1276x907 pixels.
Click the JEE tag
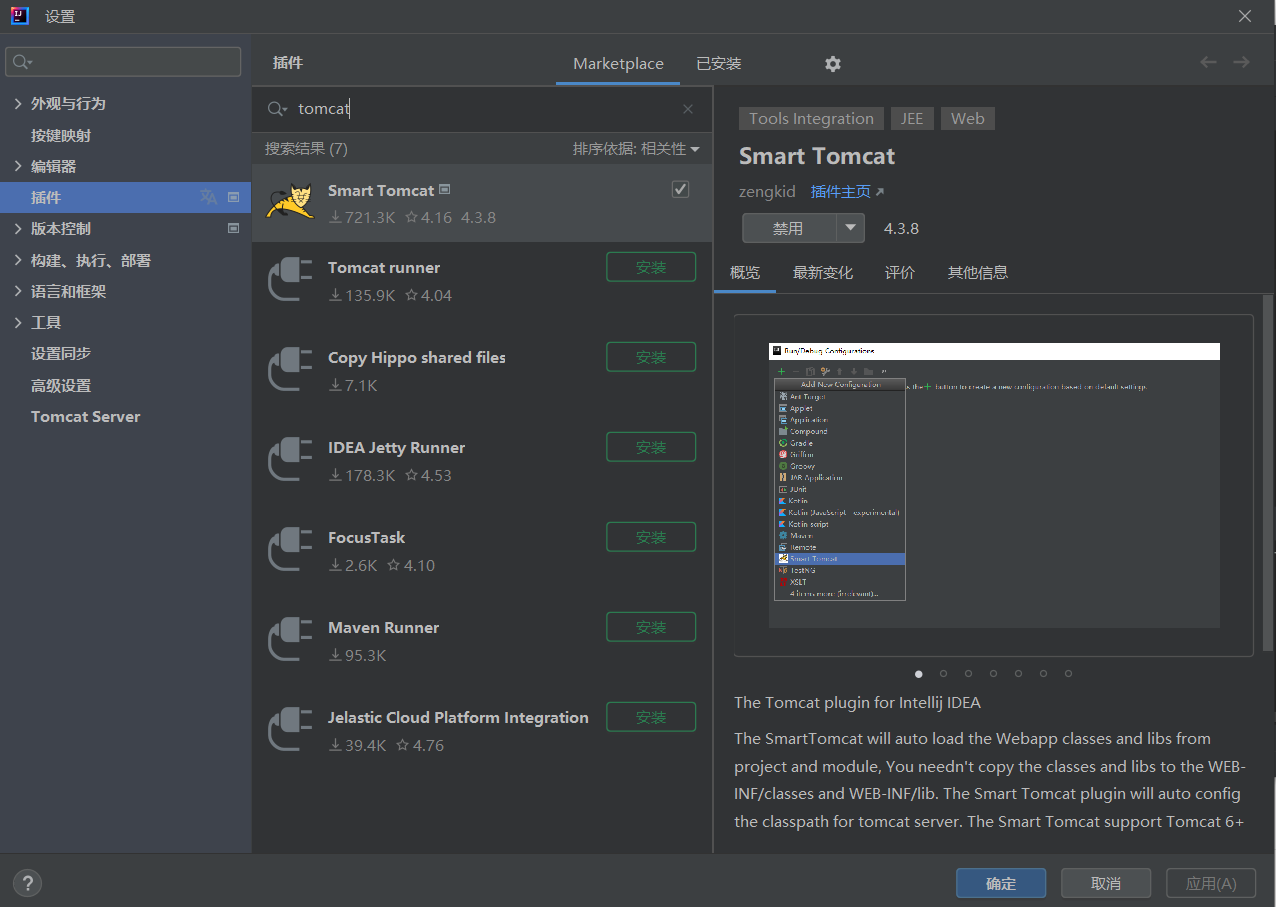(x=912, y=118)
